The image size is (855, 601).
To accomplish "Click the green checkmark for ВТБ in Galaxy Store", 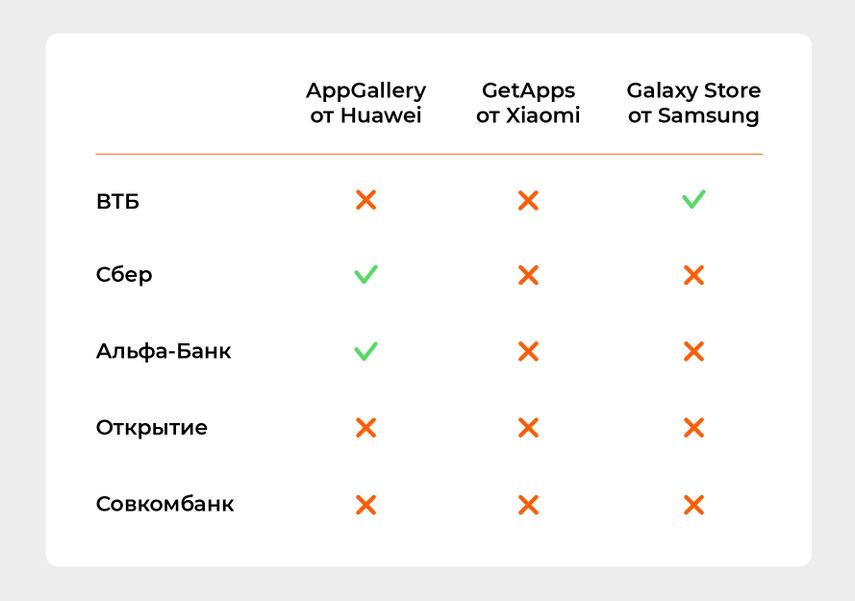I will tap(694, 199).
